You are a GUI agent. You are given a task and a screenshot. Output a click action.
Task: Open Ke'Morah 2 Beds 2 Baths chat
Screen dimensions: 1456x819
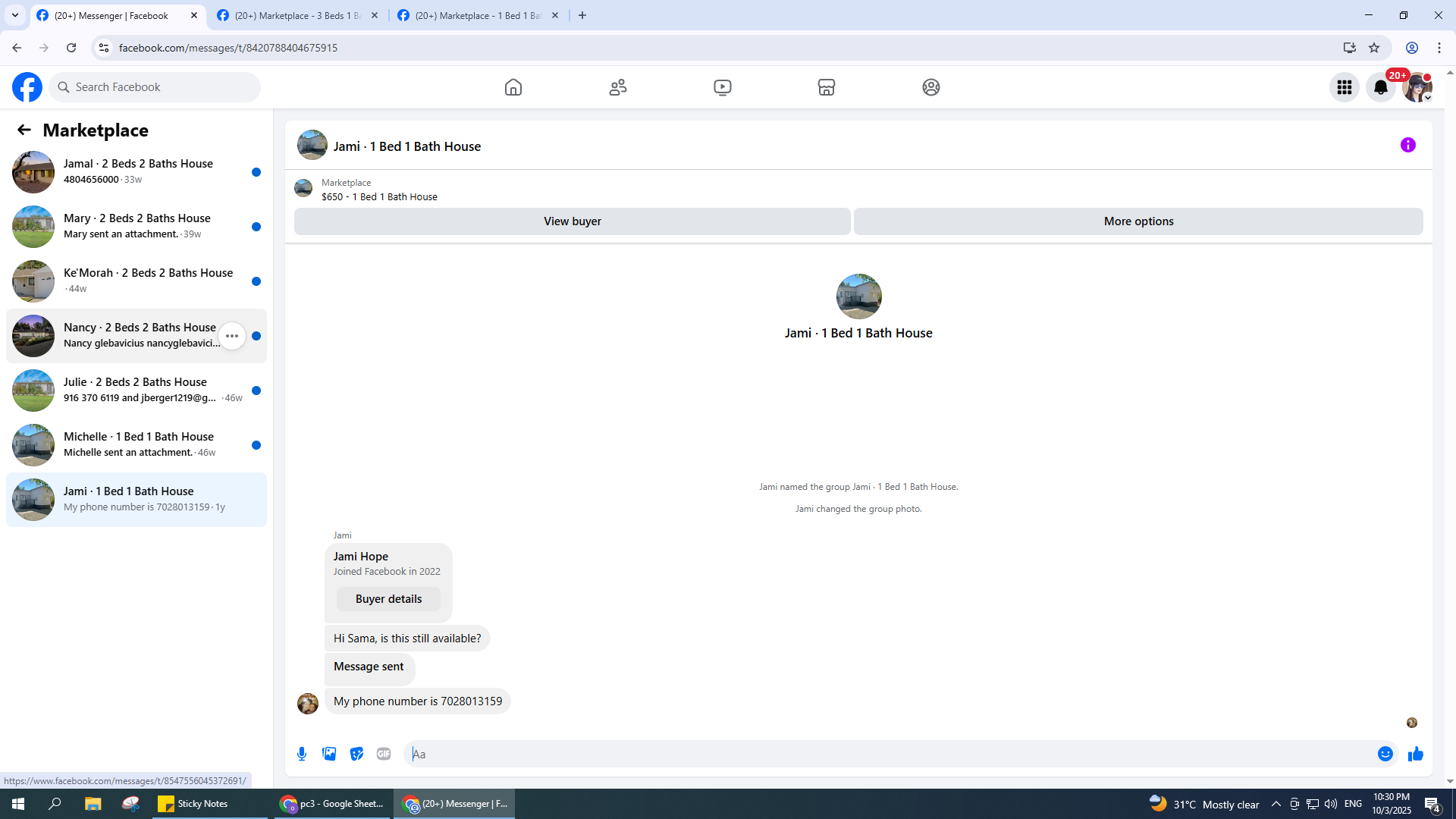click(136, 281)
